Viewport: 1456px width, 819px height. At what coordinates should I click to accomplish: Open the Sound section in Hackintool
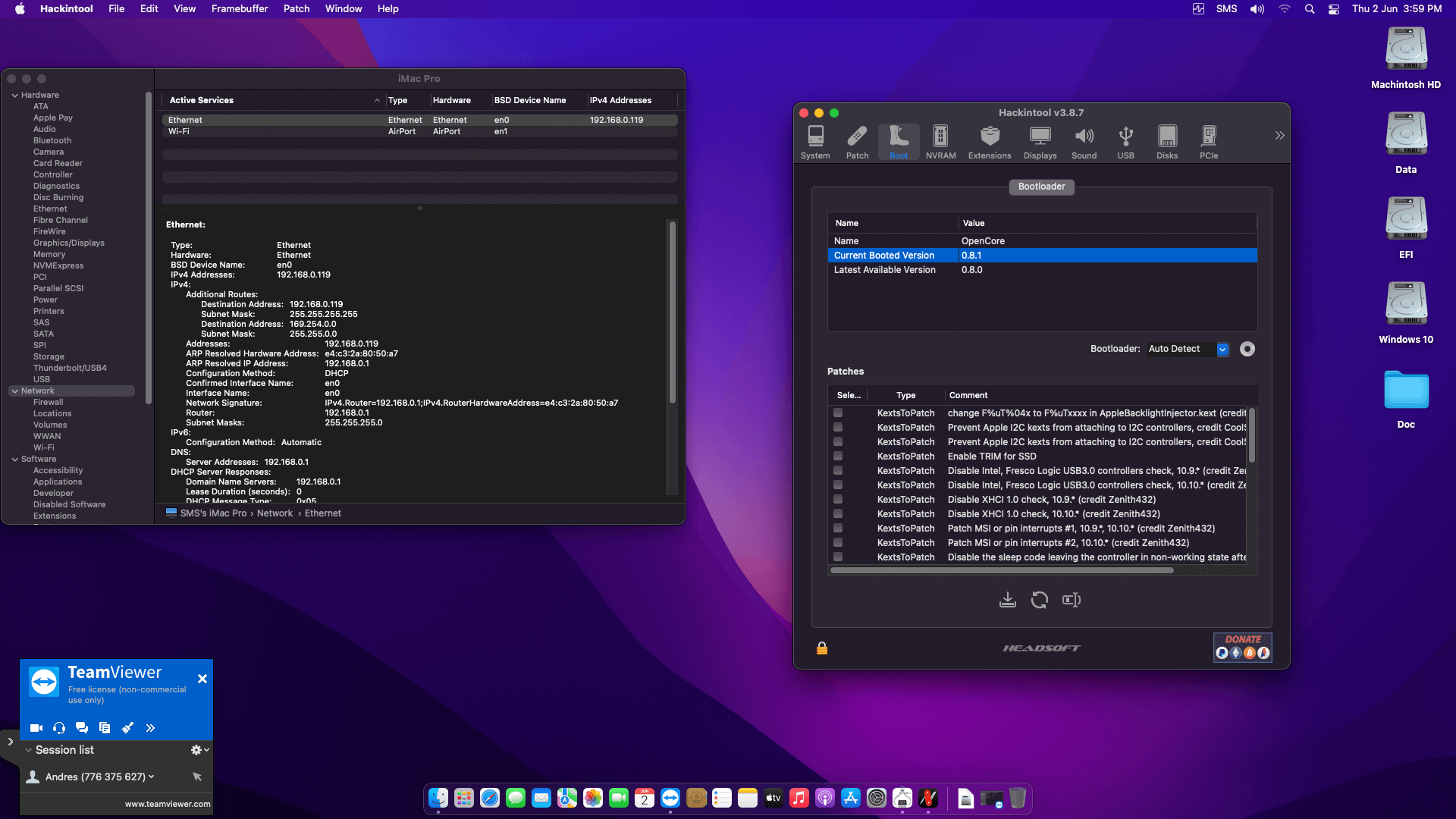point(1084,142)
